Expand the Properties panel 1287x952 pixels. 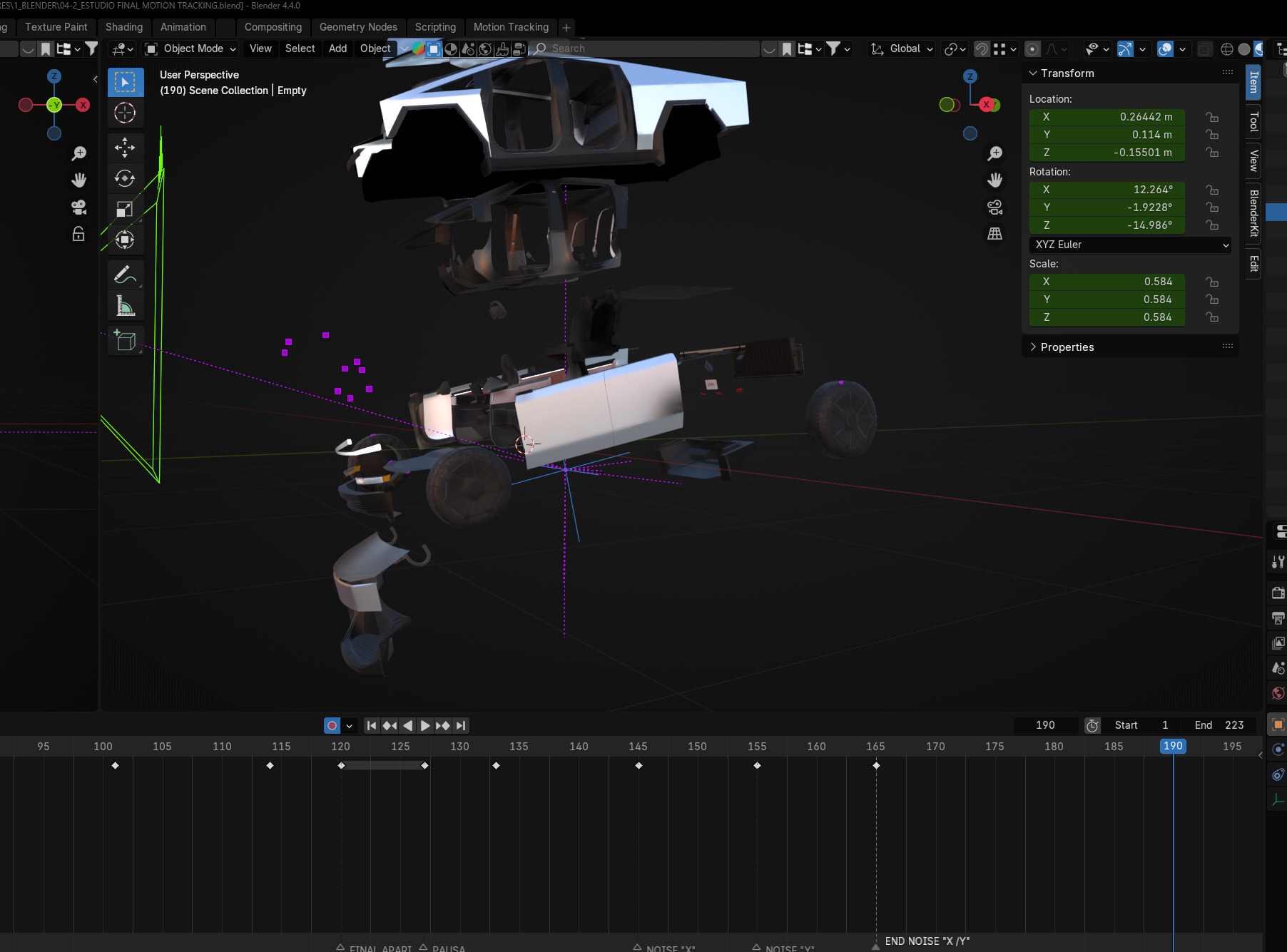point(1032,347)
